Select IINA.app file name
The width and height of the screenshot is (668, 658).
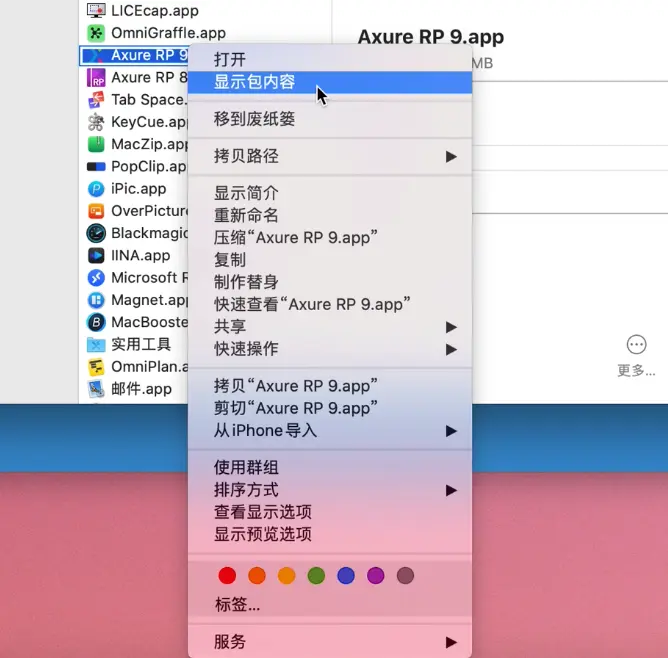141,256
